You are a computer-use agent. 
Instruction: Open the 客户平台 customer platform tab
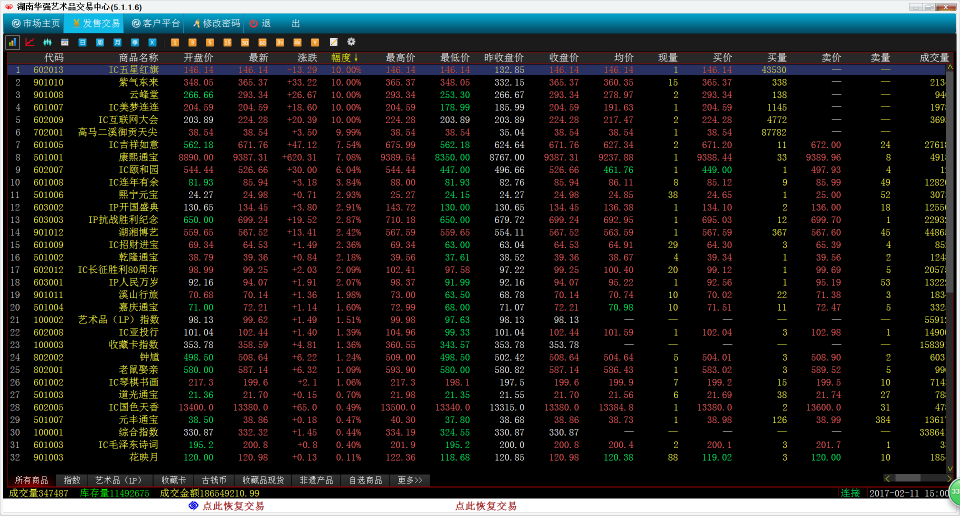click(156, 23)
